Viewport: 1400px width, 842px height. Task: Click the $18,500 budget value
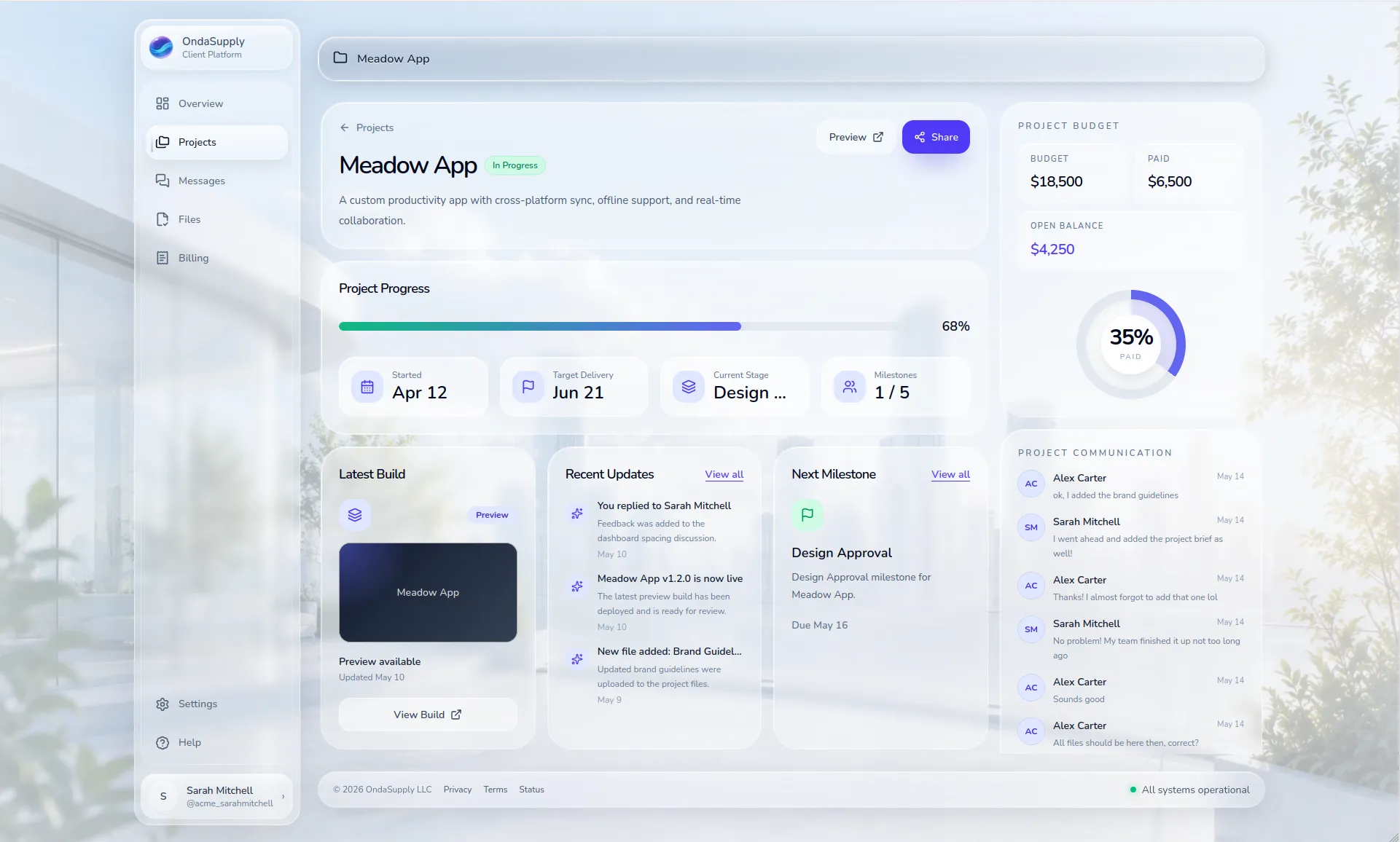tap(1056, 181)
